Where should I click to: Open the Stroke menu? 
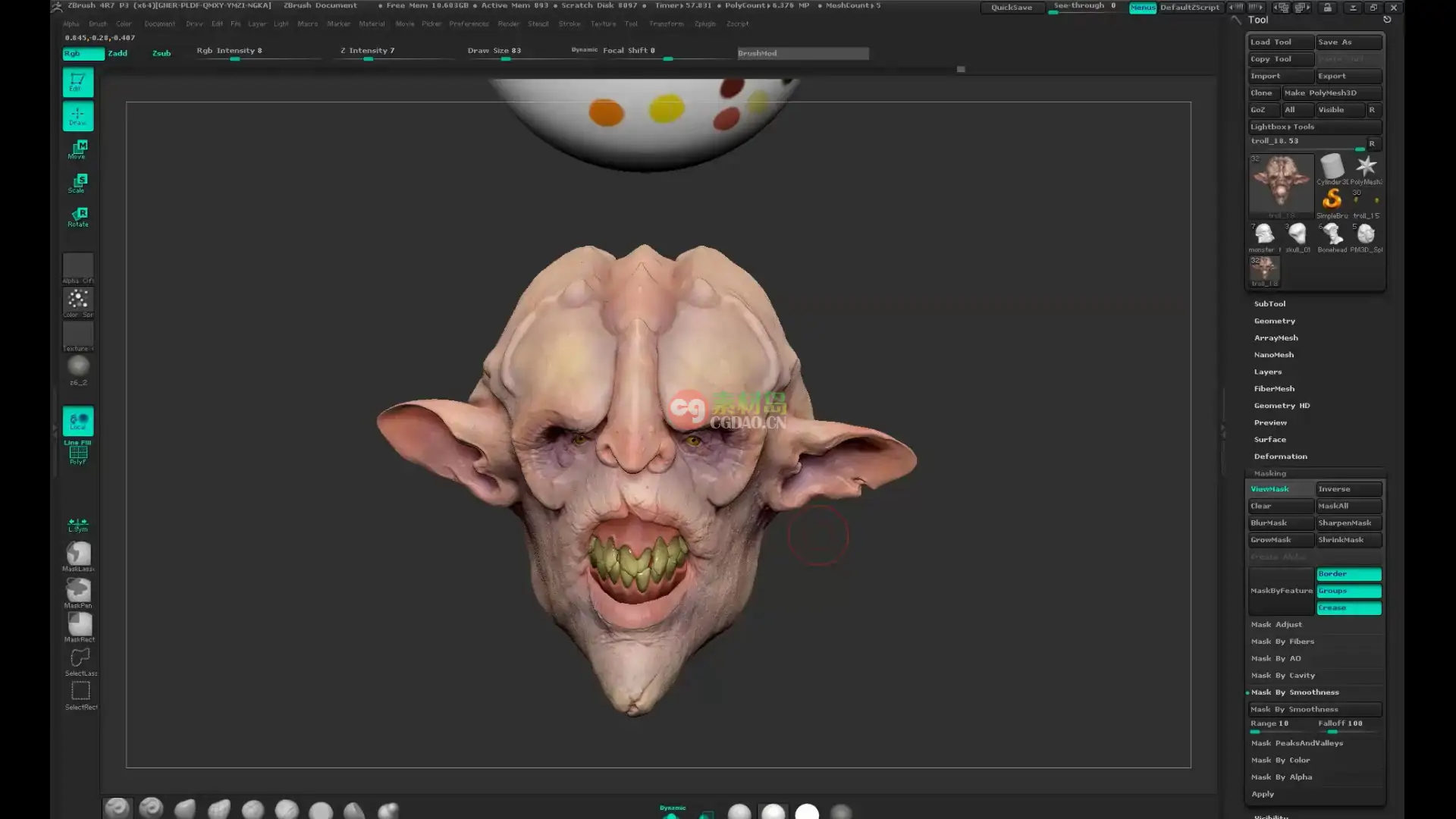tap(569, 24)
